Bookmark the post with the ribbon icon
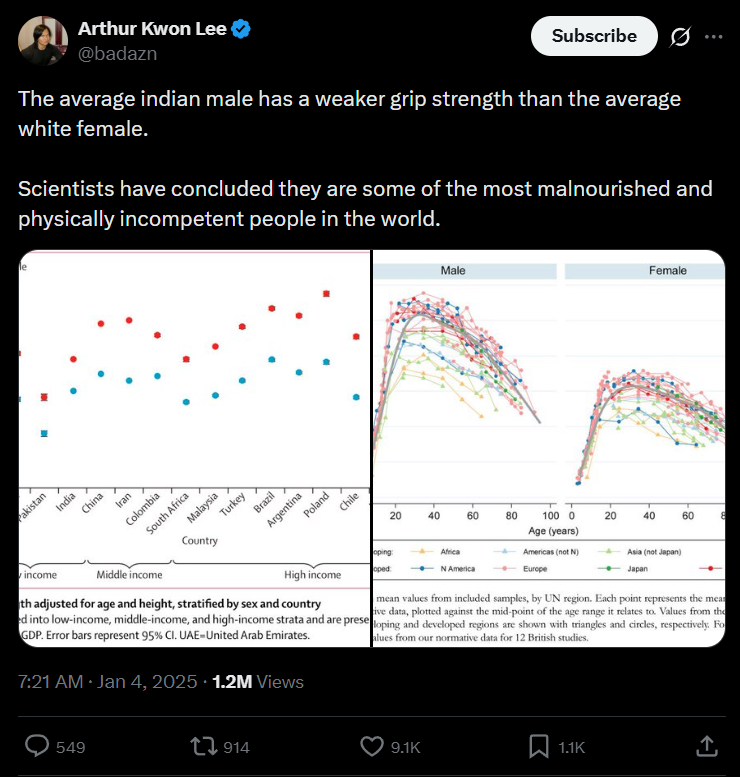This screenshot has height=777, width=740. pyautogui.click(x=538, y=746)
